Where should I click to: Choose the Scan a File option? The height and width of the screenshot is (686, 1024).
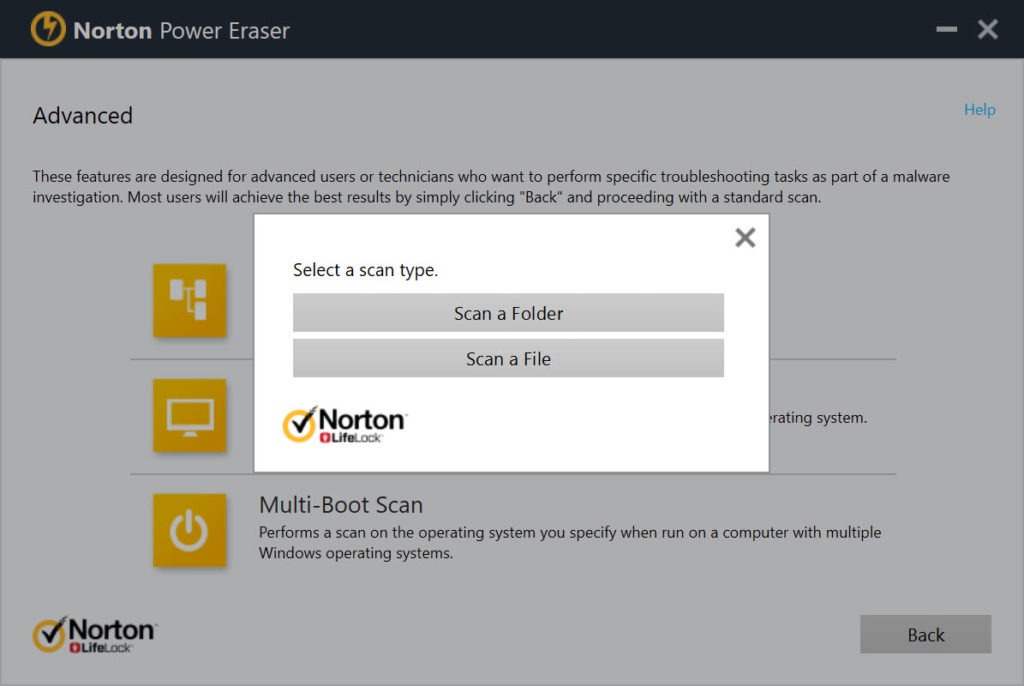pyautogui.click(x=508, y=358)
